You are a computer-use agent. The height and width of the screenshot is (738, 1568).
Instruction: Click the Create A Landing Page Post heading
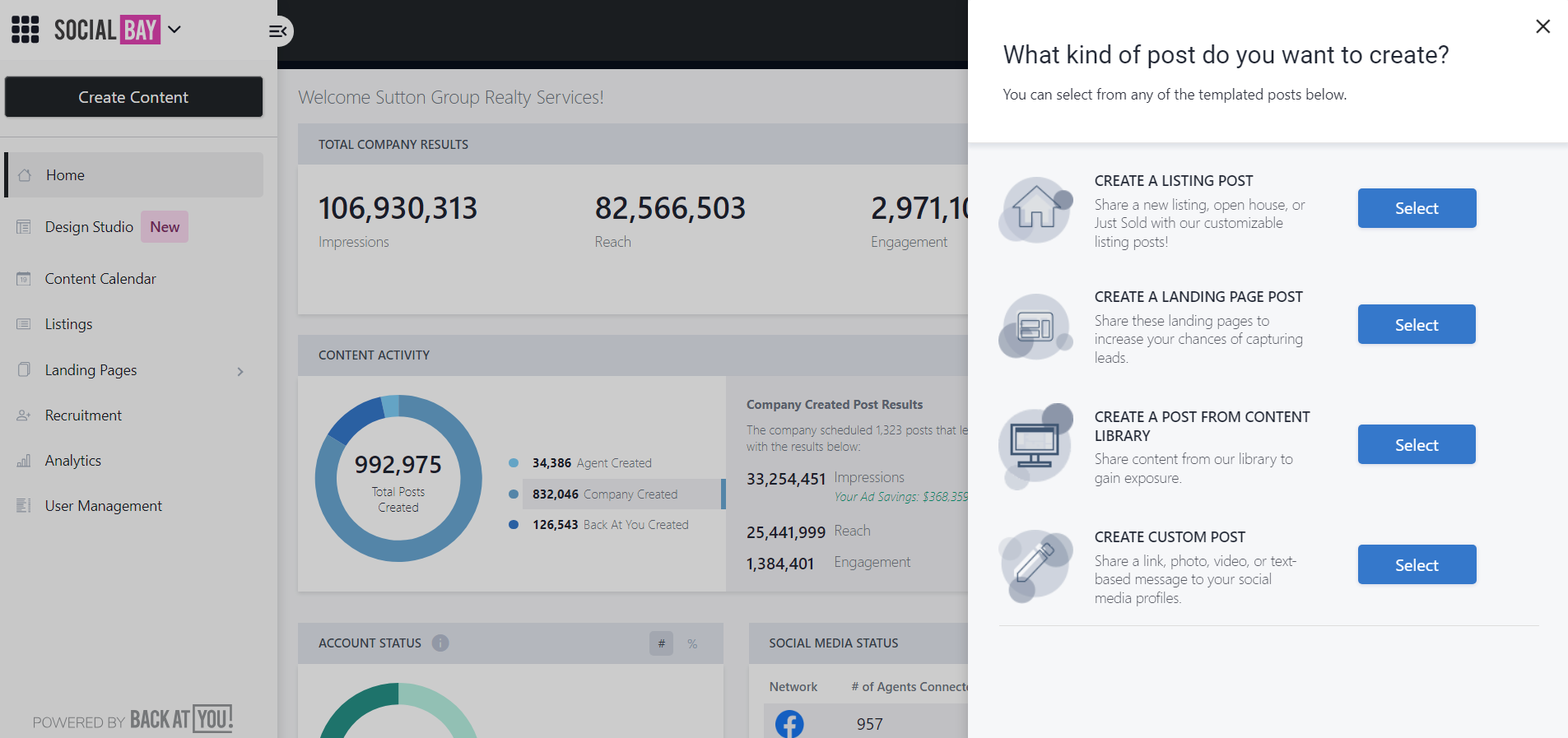pyautogui.click(x=1198, y=297)
